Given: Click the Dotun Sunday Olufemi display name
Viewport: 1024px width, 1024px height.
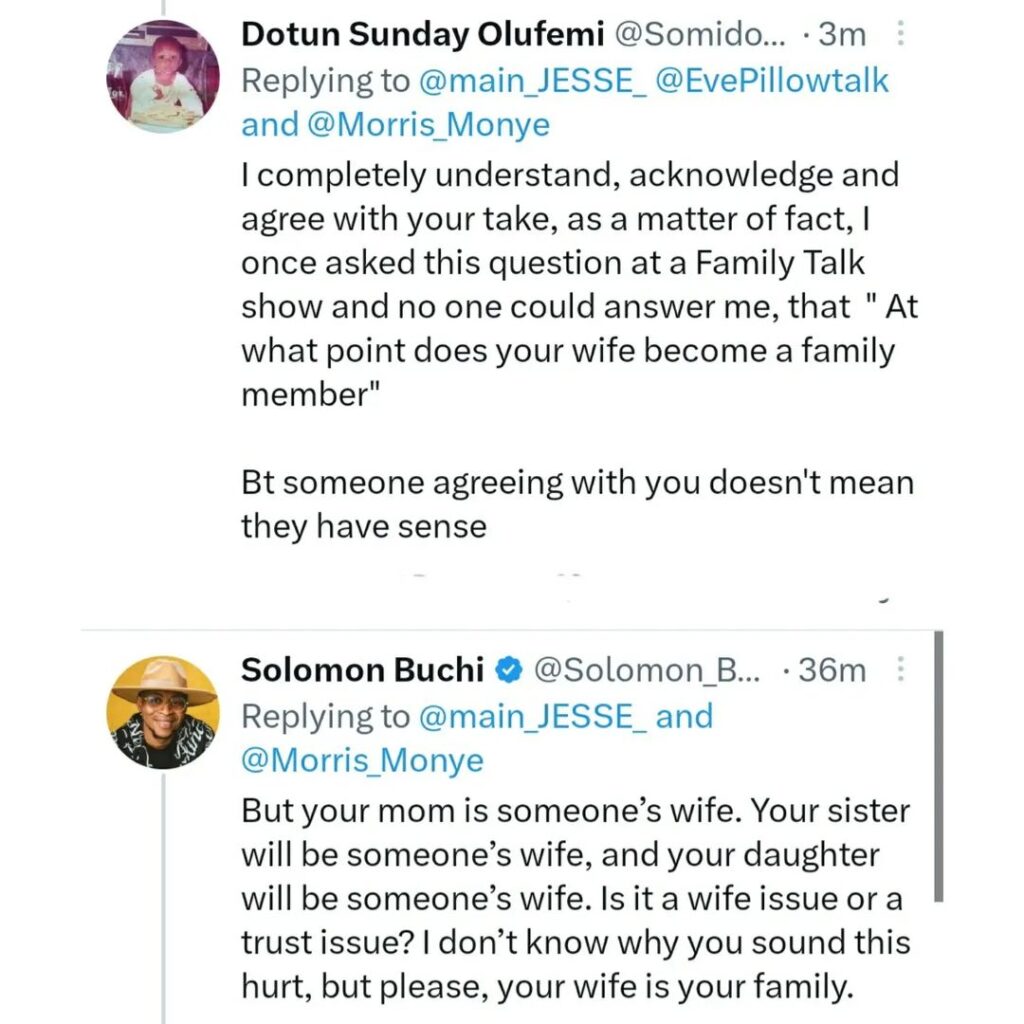Looking at the screenshot, I should 422,35.
